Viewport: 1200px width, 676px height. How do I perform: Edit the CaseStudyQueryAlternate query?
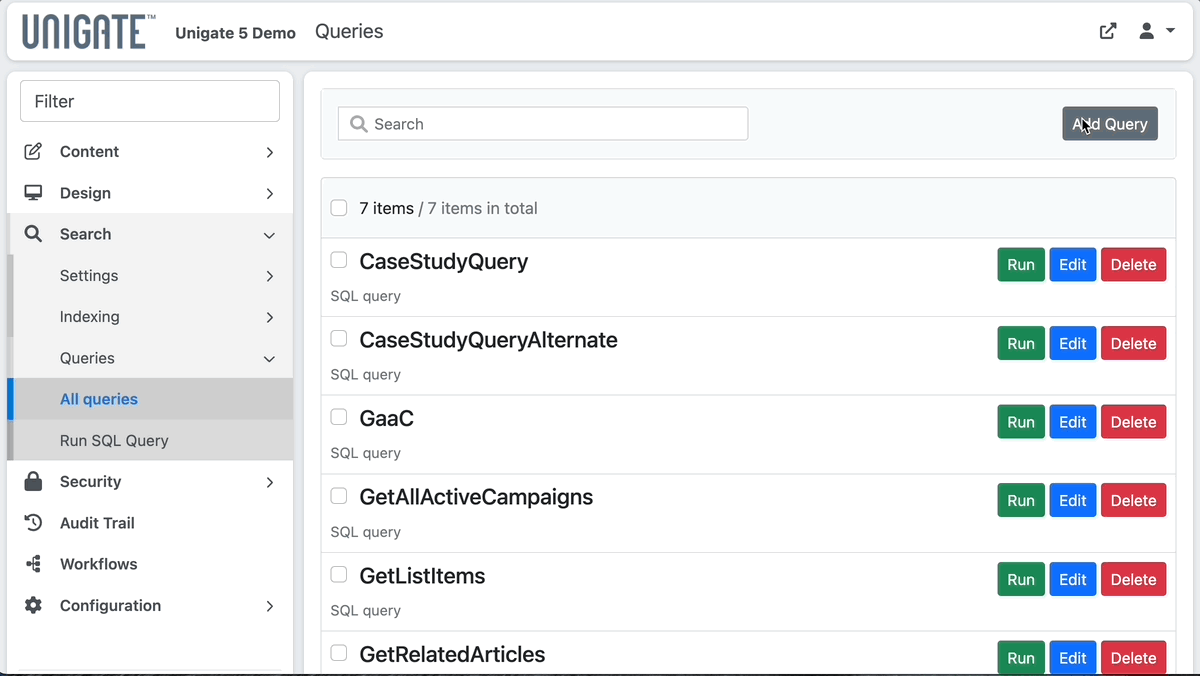(x=1073, y=343)
